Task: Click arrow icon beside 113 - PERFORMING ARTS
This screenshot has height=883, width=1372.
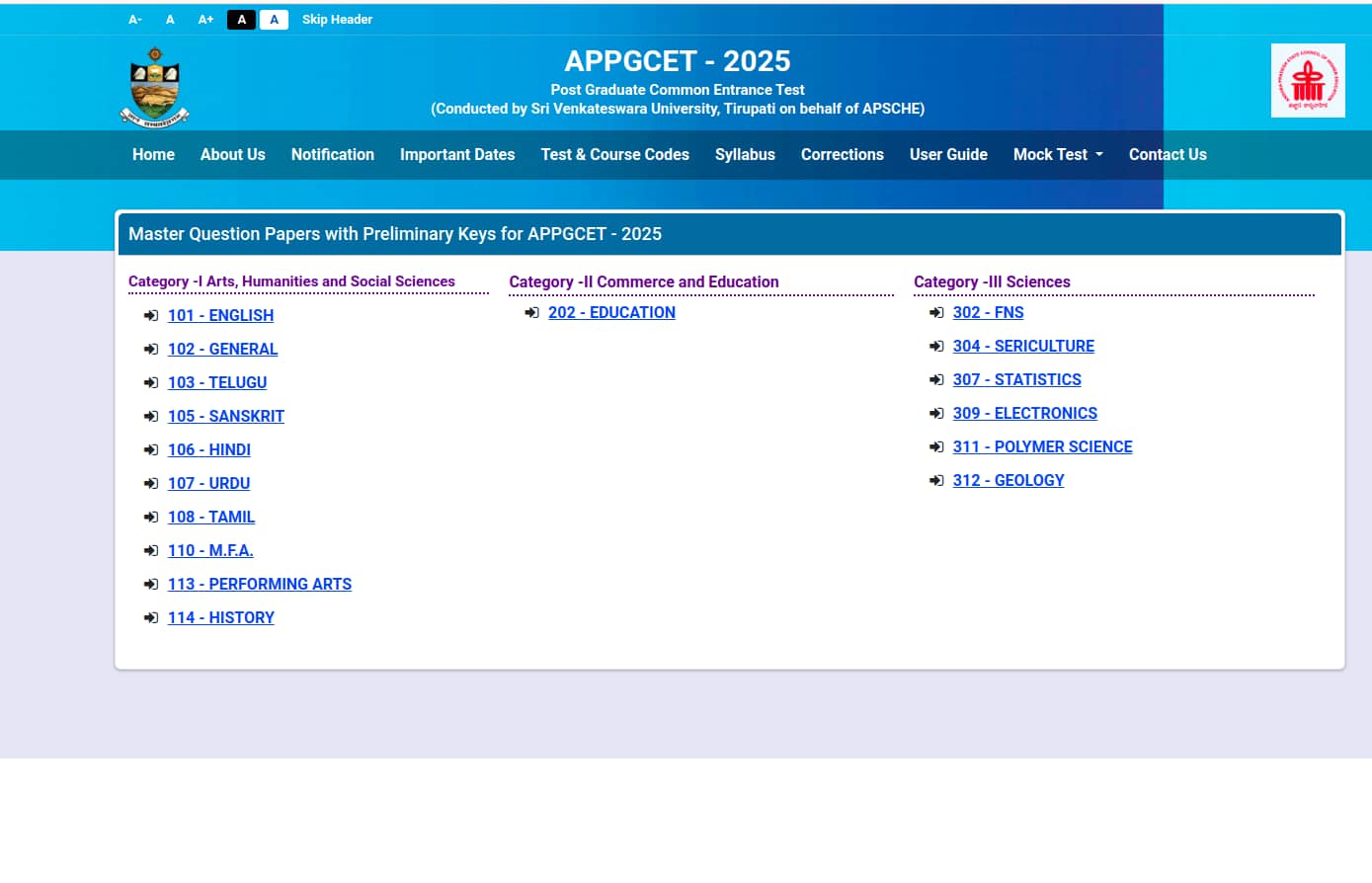Action: (151, 585)
